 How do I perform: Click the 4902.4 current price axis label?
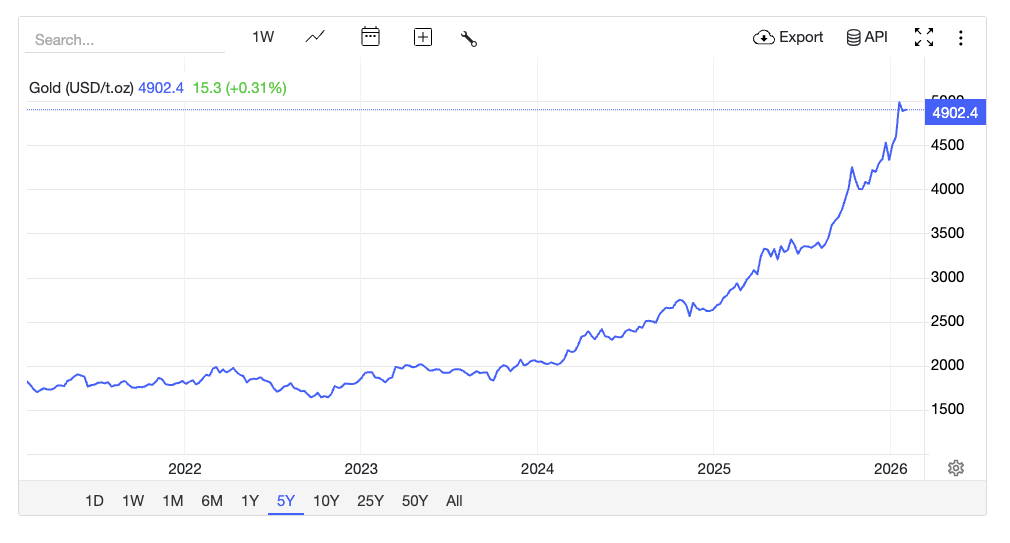click(x=954, y=113)
